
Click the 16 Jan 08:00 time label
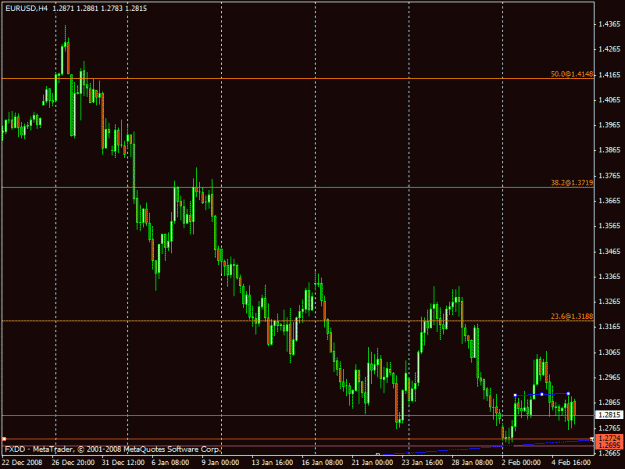[322, 462]
